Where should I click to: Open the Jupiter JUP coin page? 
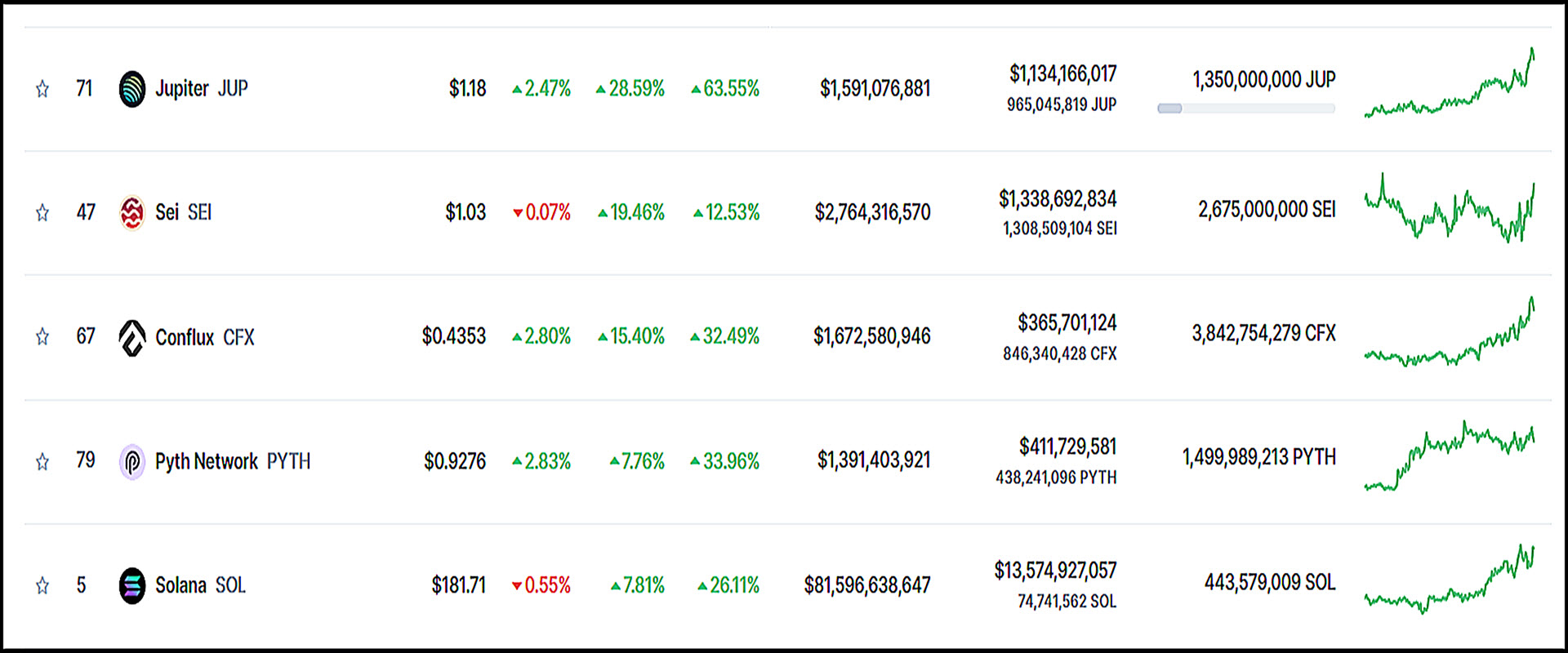pos(201,88)
